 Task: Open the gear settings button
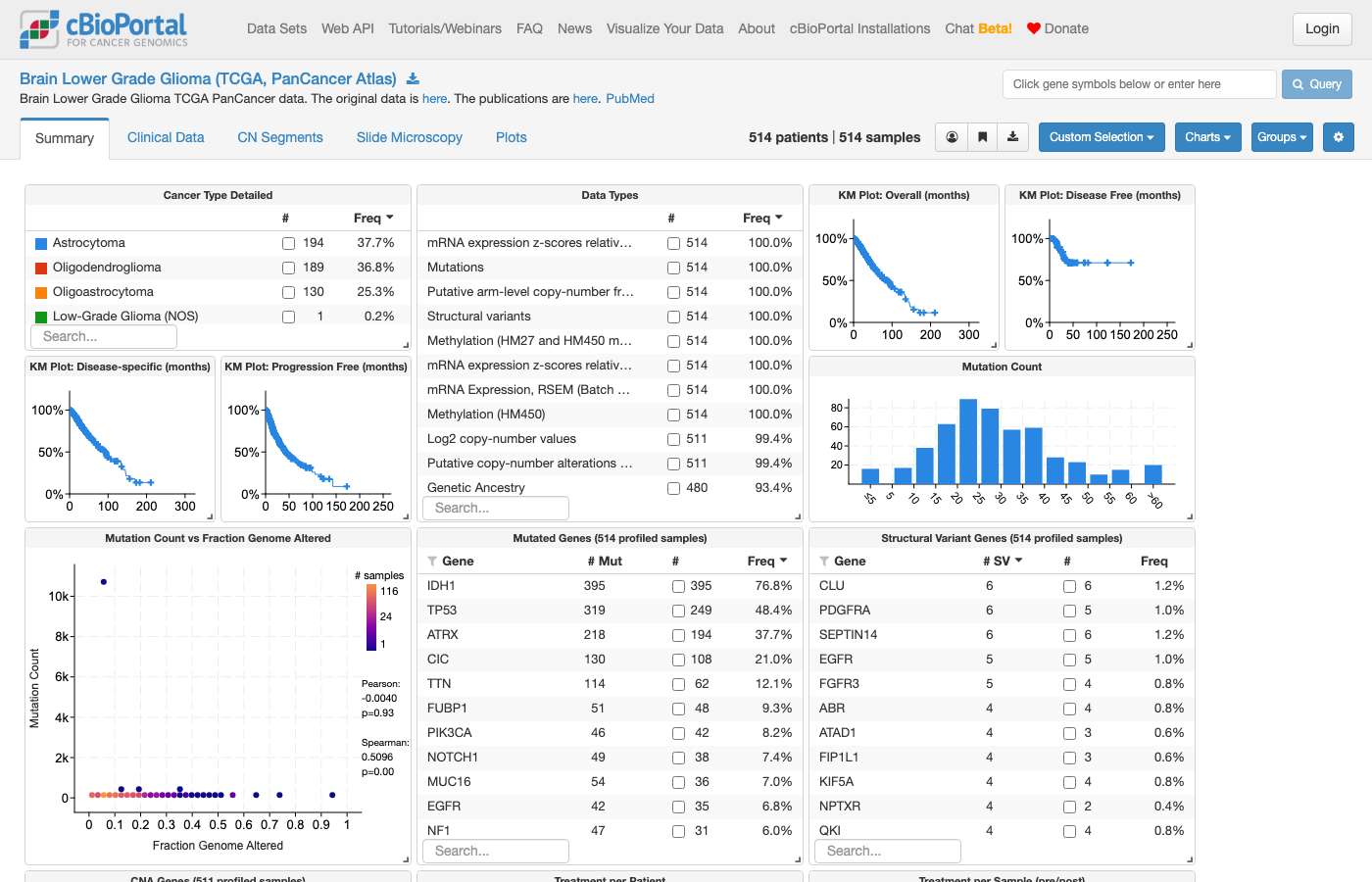1339,137
